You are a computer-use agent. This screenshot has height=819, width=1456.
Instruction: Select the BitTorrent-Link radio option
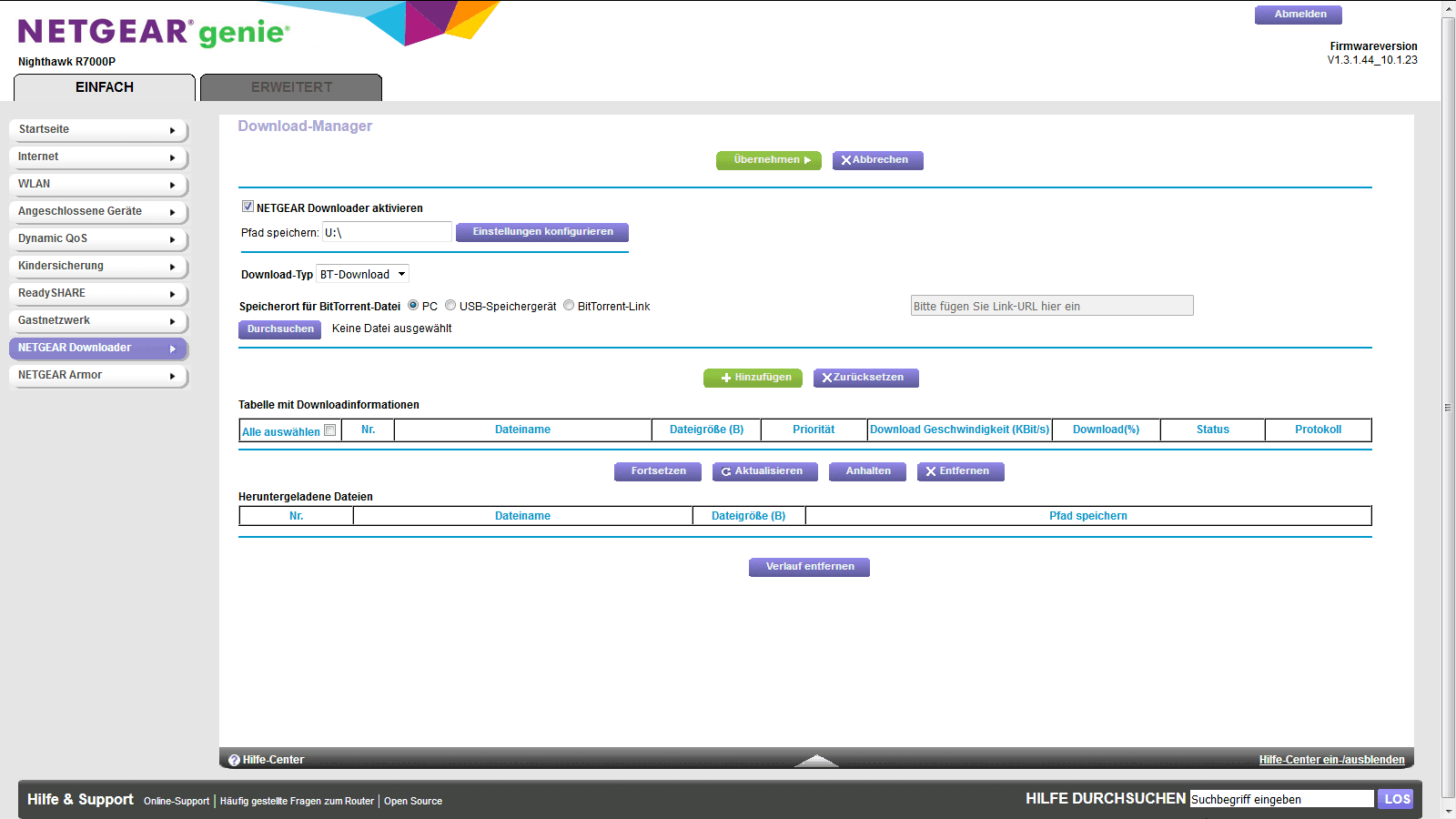(569, 306)
